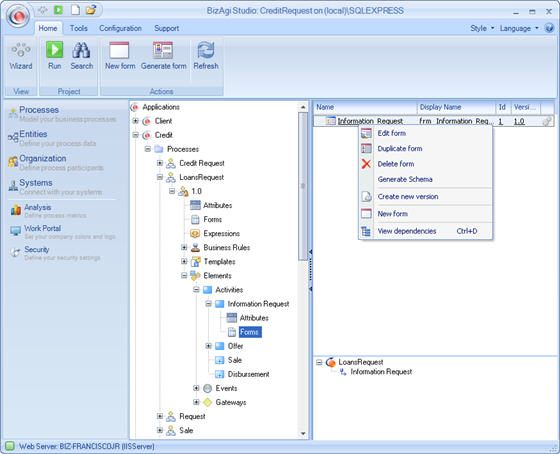The height and width of the screenshot is (454, 560).
Task: Click the Gateways diamond icon
Action: 208,402
